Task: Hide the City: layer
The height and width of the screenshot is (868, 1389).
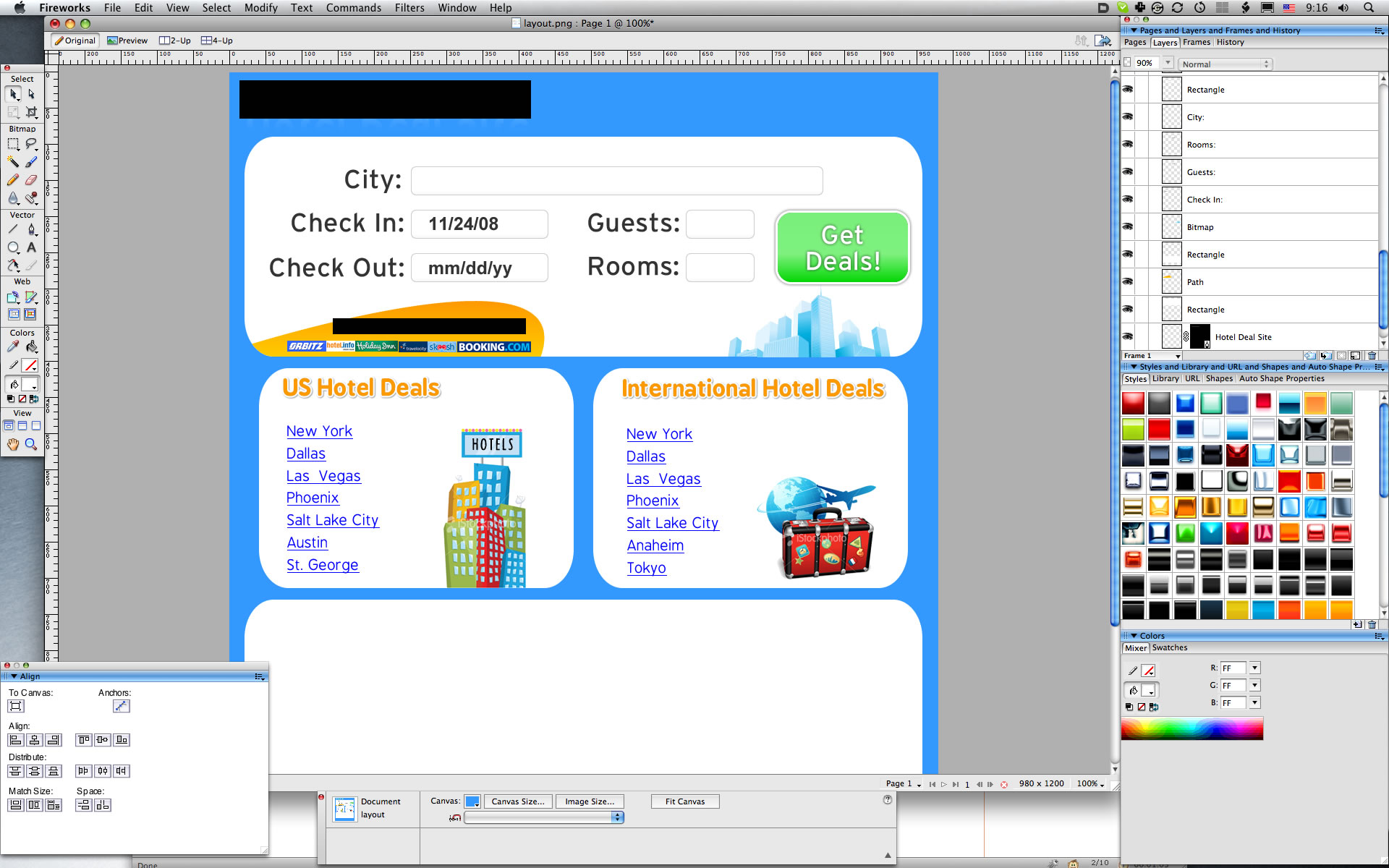Action: click(x=1127, y=116)
